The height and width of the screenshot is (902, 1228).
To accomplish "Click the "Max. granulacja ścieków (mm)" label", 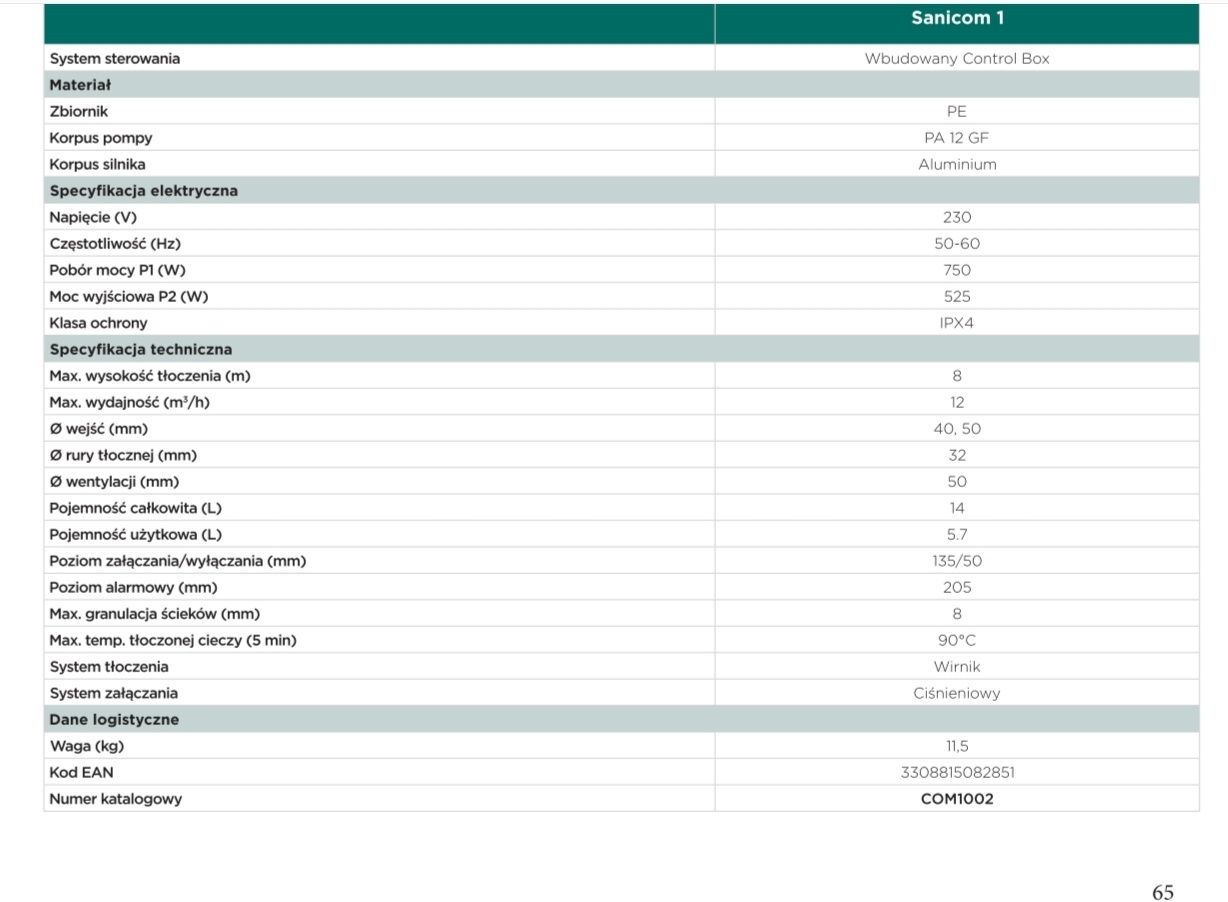I will coord(154,614).
